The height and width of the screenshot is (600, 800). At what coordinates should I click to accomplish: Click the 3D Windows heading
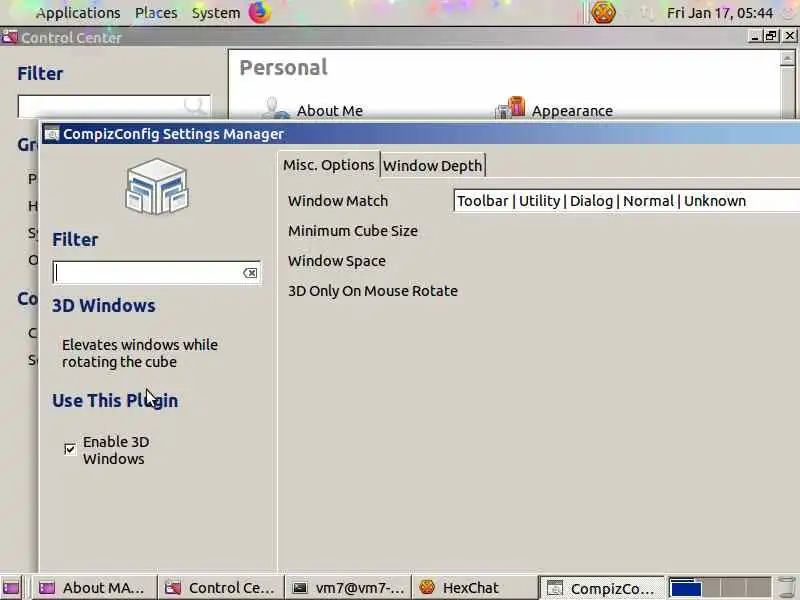pyautogui.click(x=104, y=306)
